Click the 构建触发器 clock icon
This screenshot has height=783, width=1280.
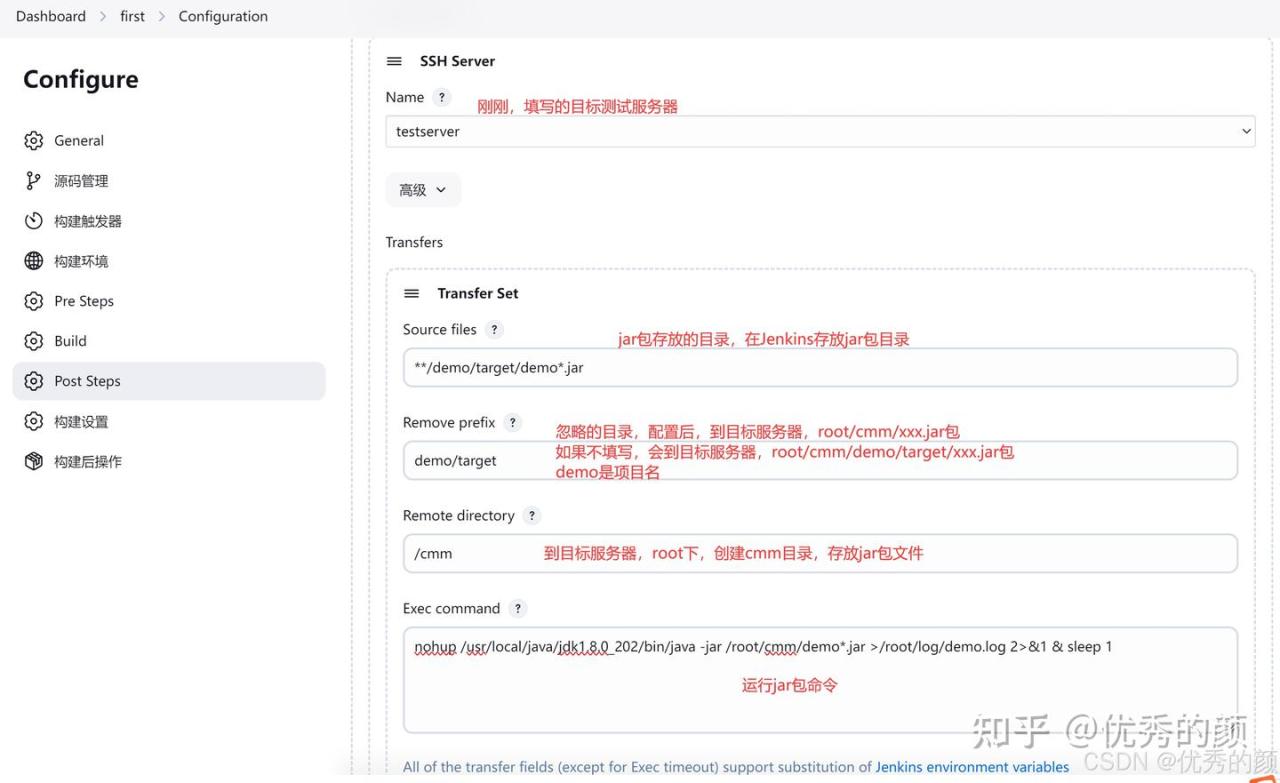point(34,221)
